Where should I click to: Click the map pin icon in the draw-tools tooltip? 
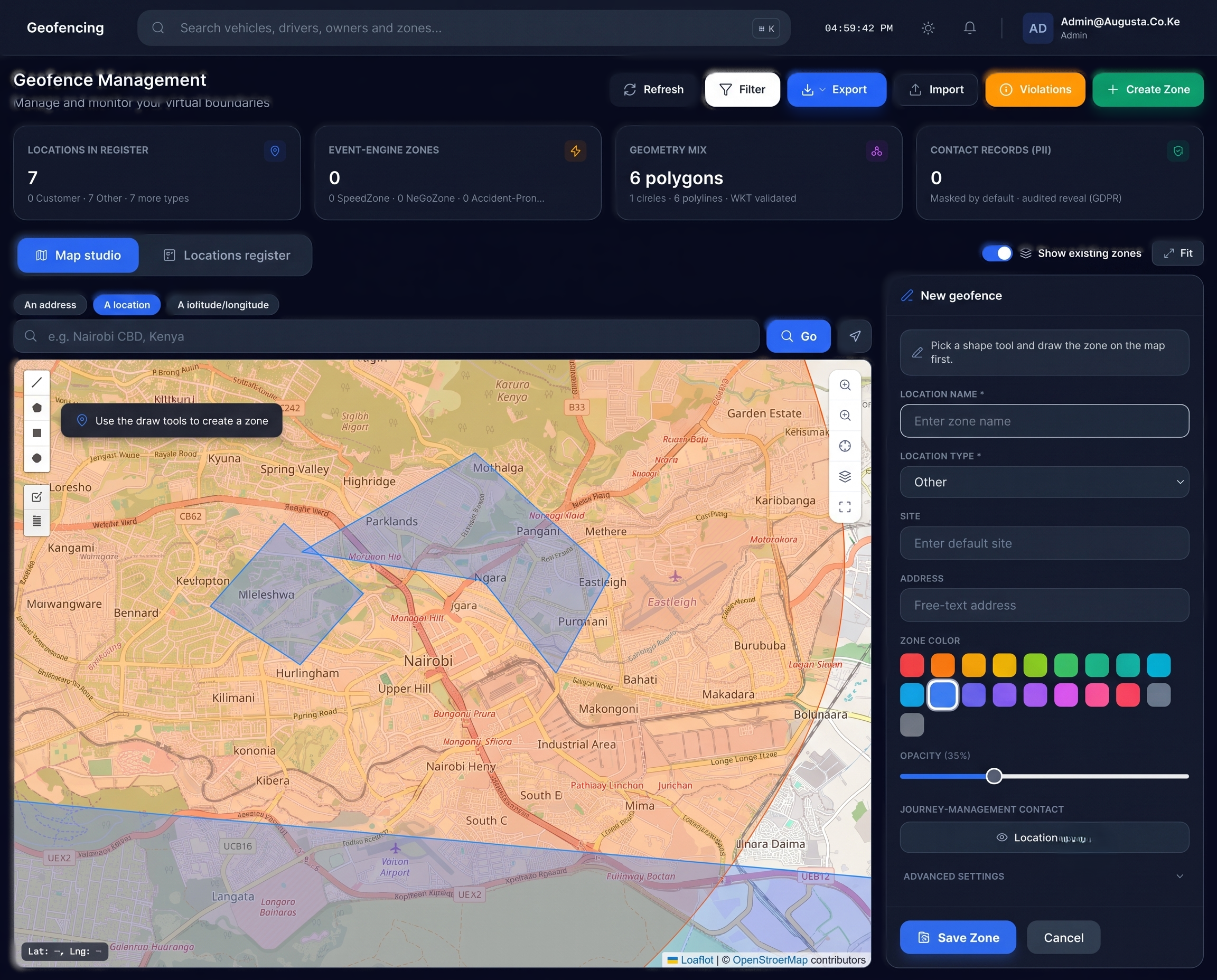82,420
